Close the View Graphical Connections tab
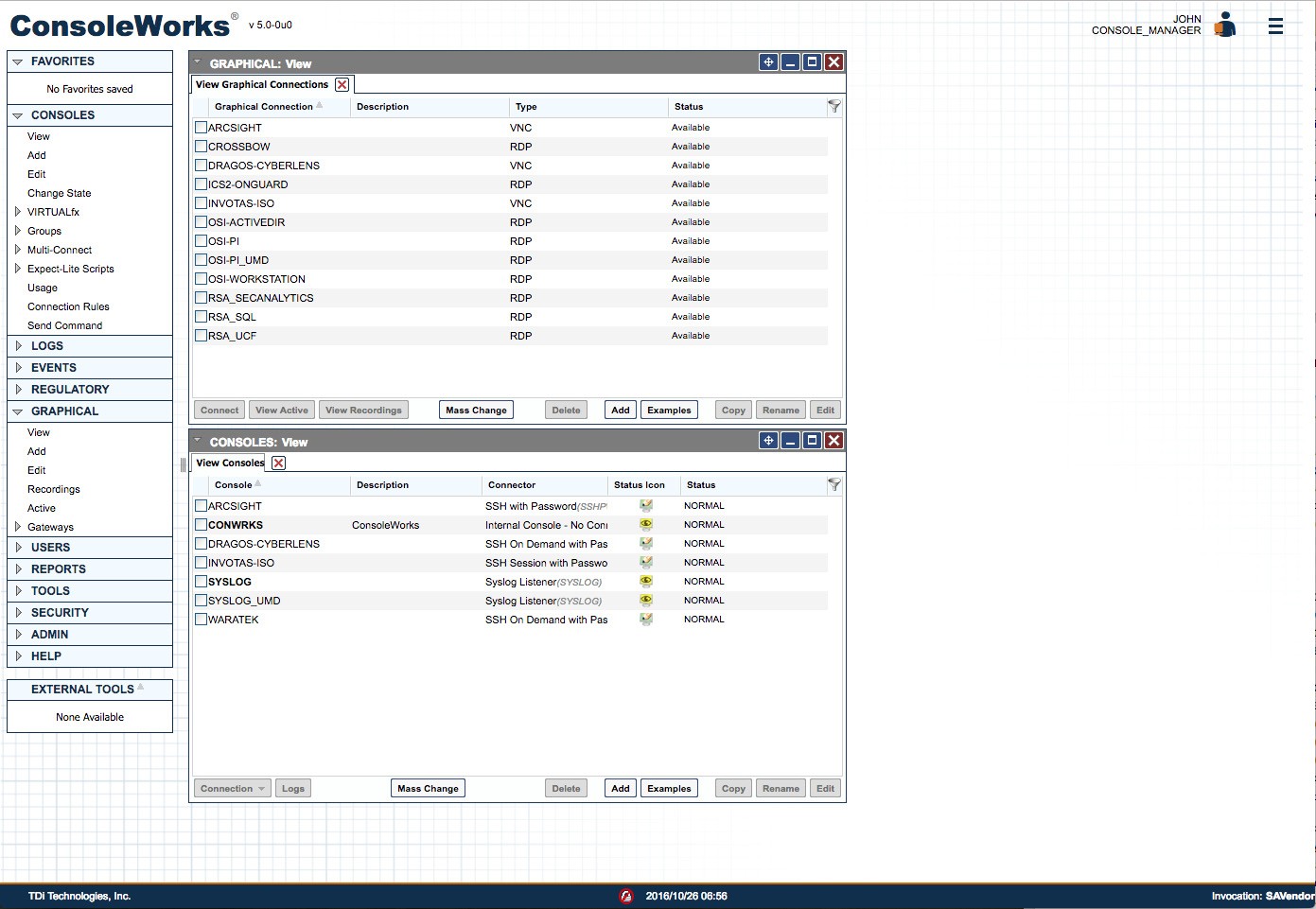The width and height of the screenshot is (1316, 909). tap(342, 84)
